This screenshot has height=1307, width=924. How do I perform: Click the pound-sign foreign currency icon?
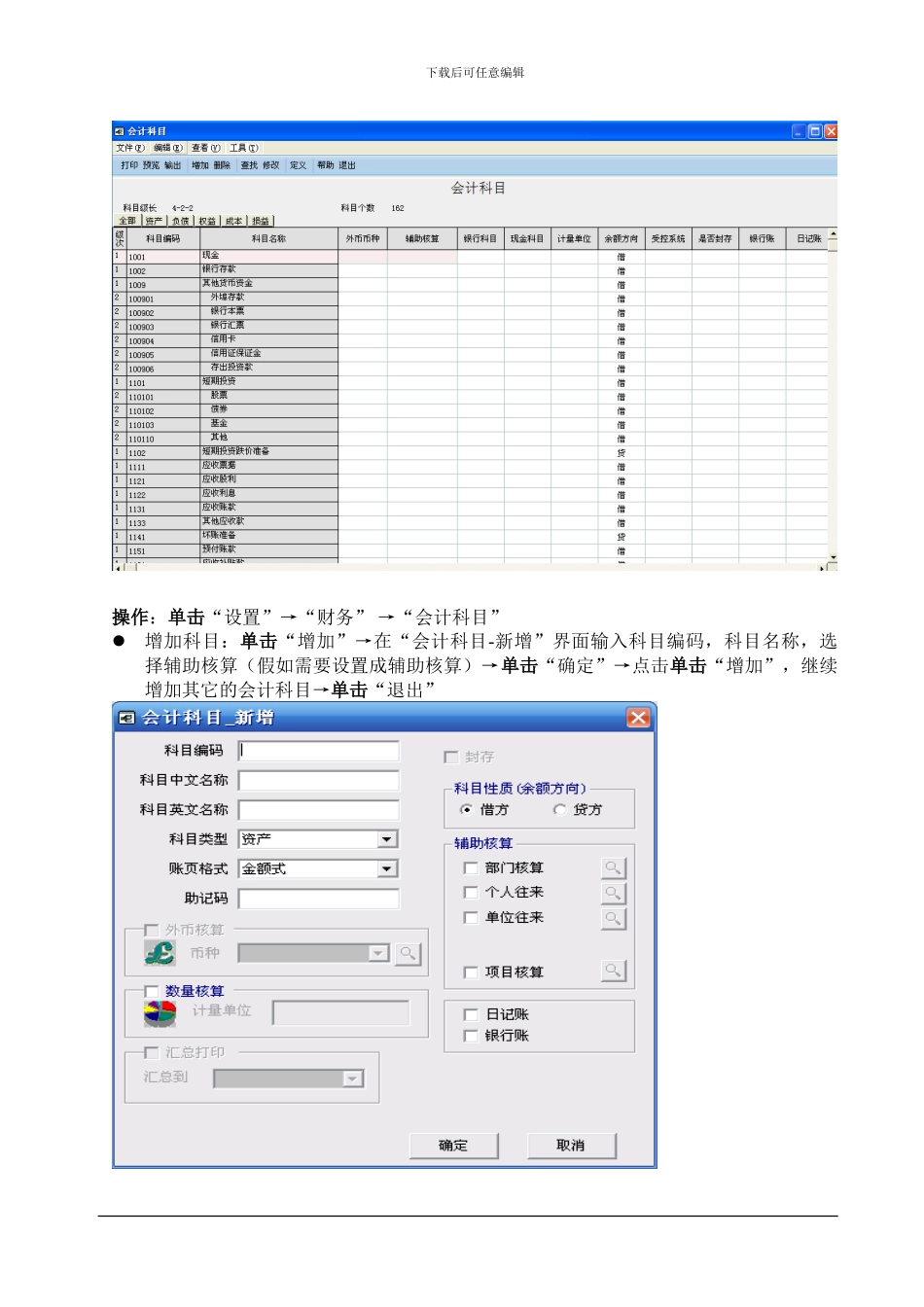pyautogui.click(x=160, y=953)
